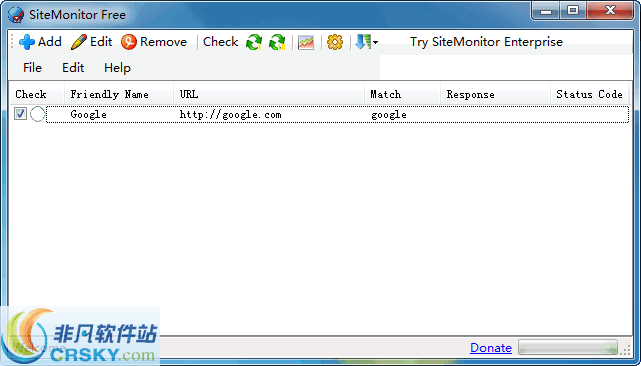
Task: Uncheck the Google row checkbox
Action: point(20,114)
